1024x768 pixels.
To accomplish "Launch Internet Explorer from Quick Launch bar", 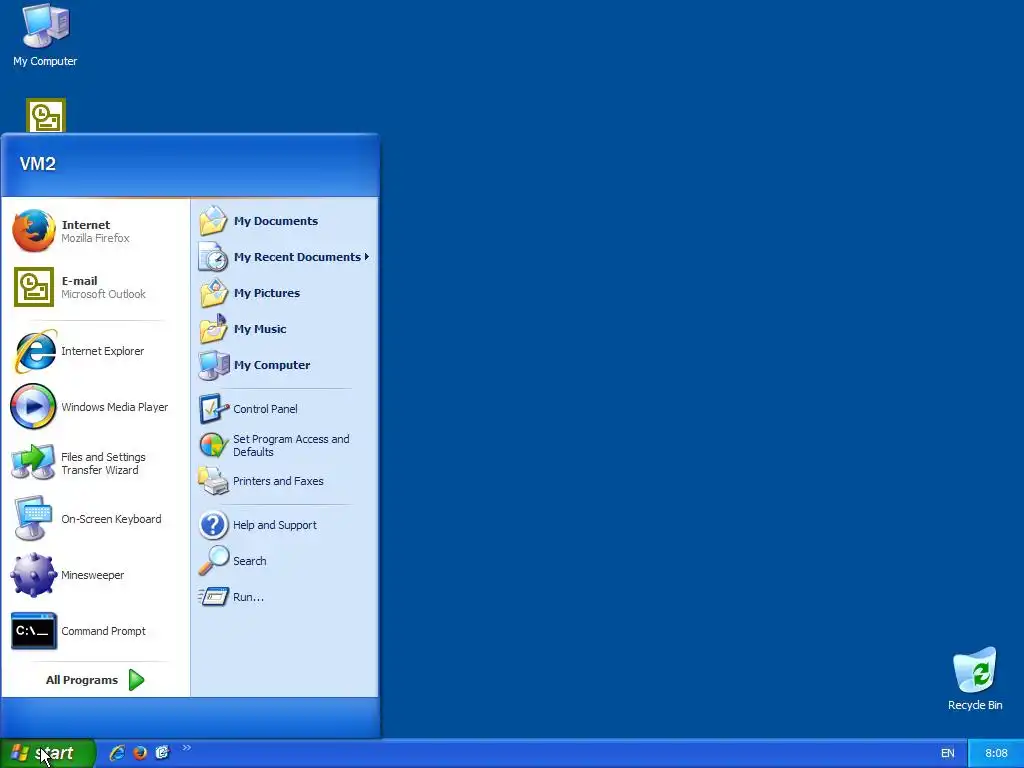I will click(117, 753).
